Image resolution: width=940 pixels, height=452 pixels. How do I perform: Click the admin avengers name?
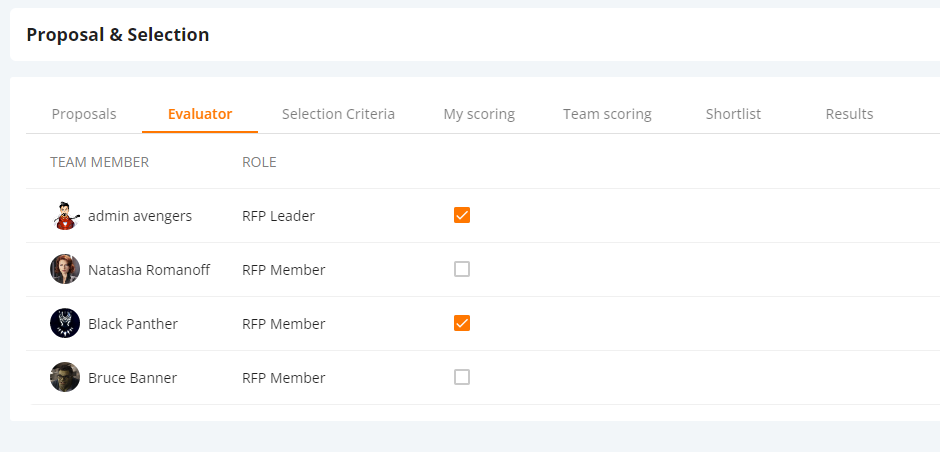[x=140, y=216]
